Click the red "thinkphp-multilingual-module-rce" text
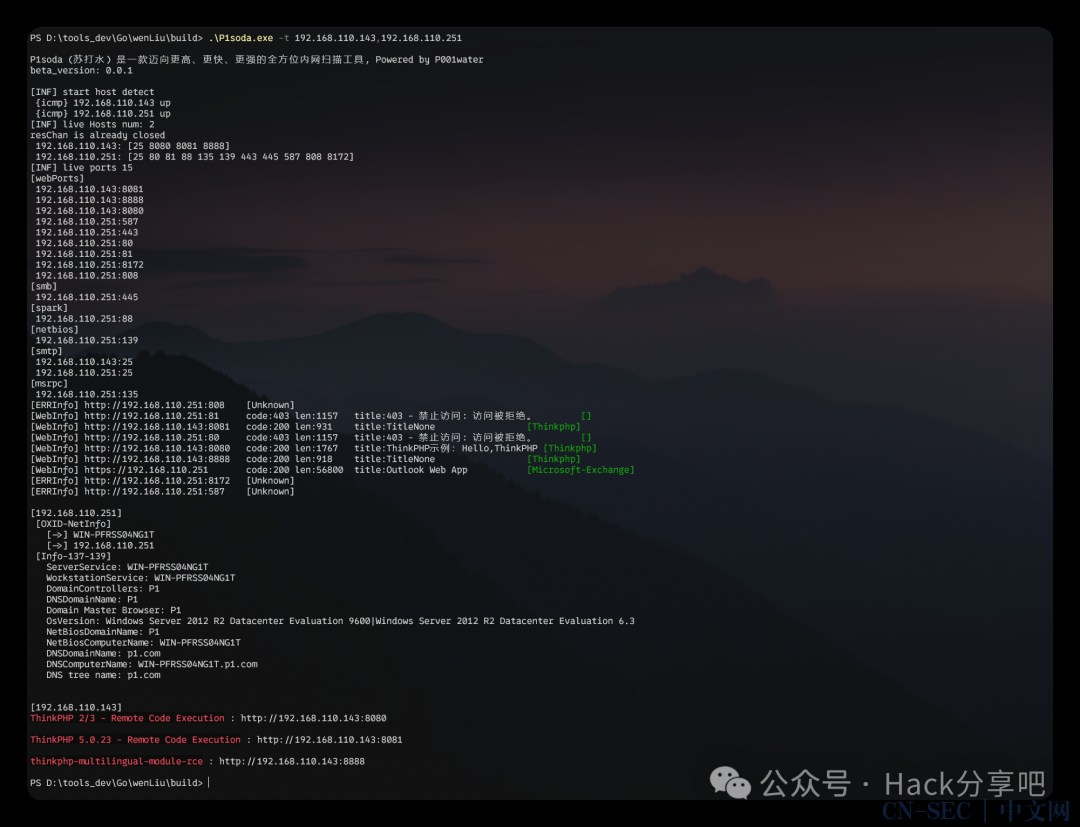The width and height of the screenshot is (1080, 827). [116, 762]
